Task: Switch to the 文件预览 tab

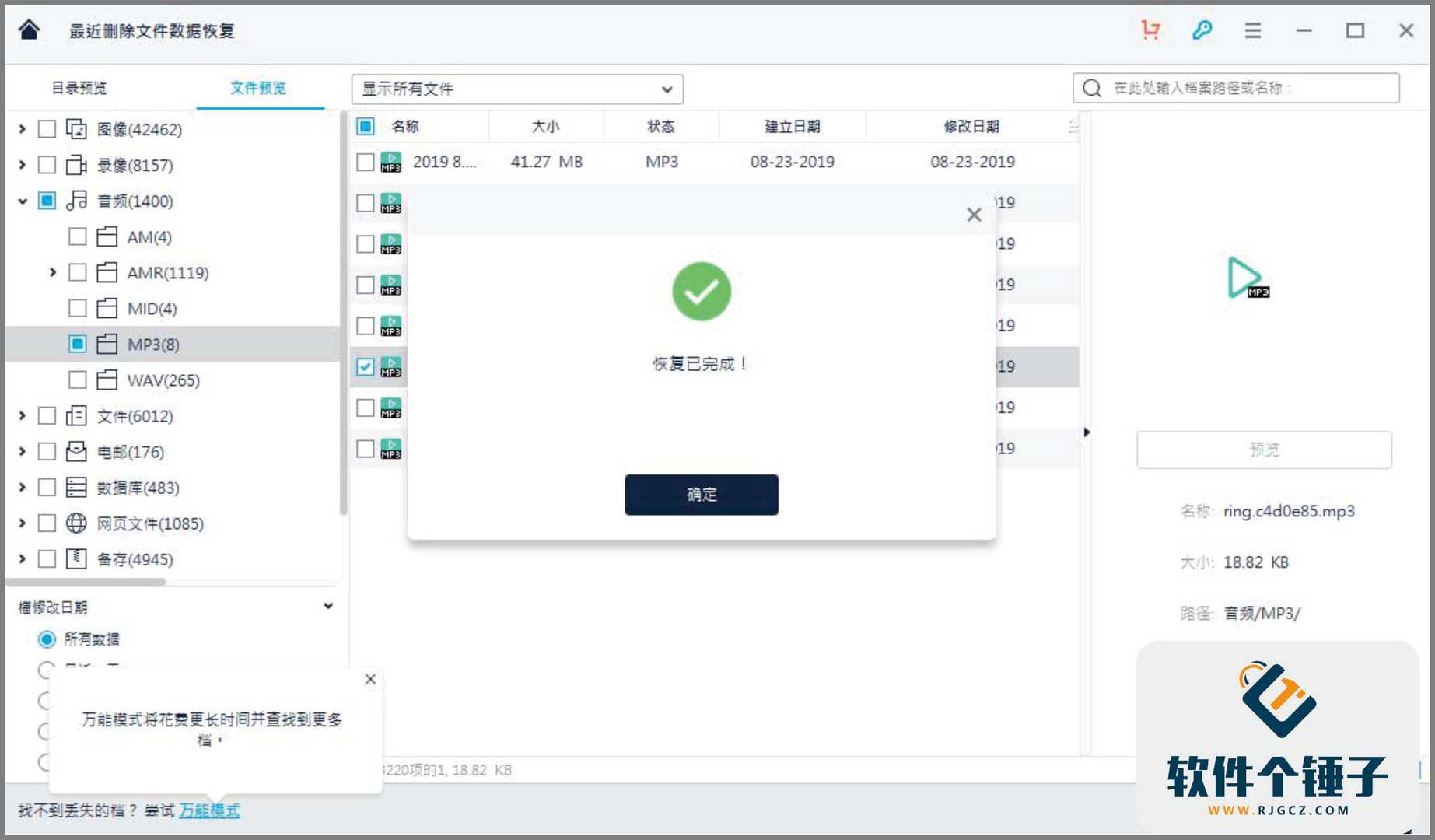Action: 259,88
